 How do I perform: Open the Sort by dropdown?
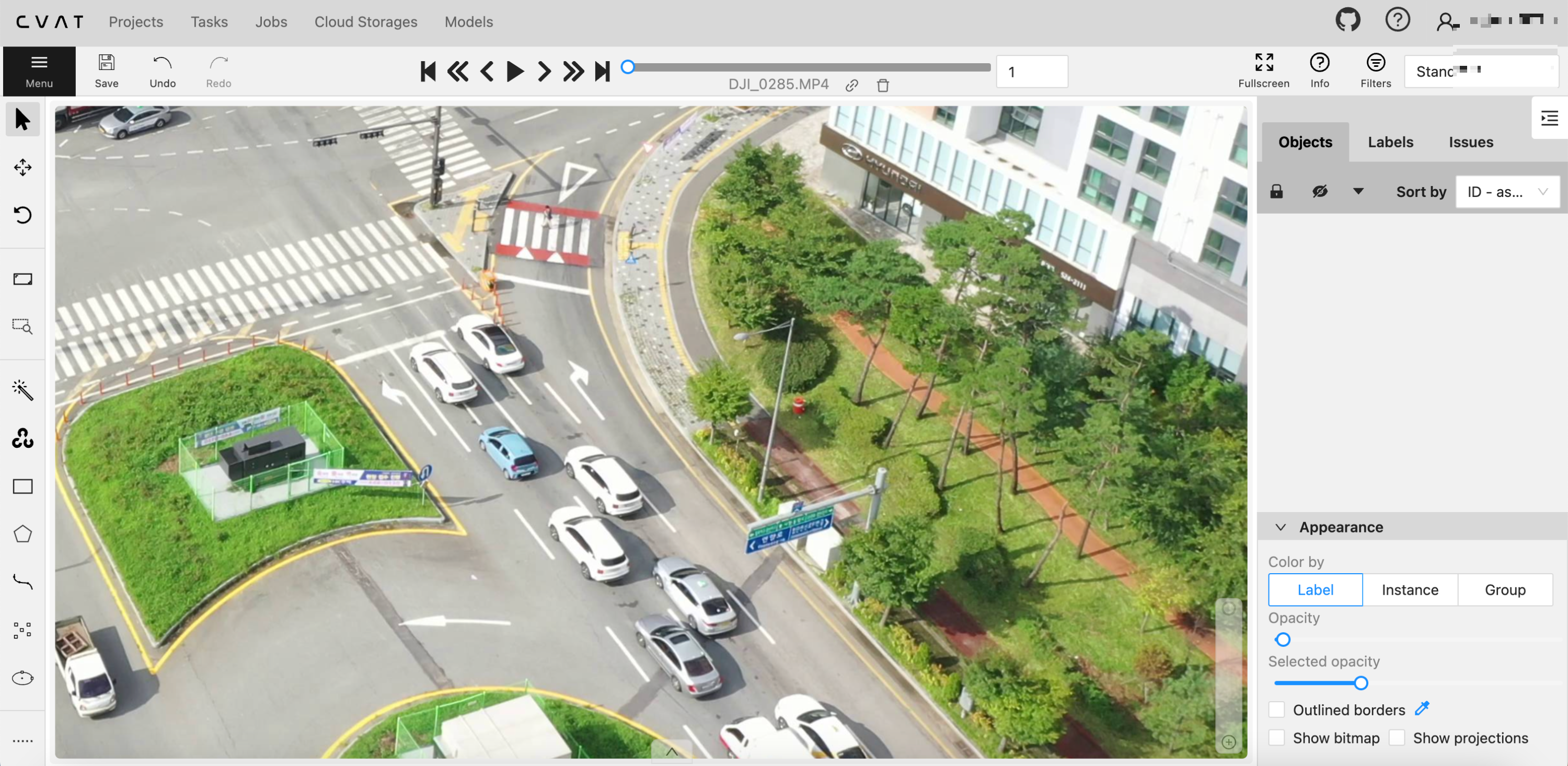tap(1506, 192)
